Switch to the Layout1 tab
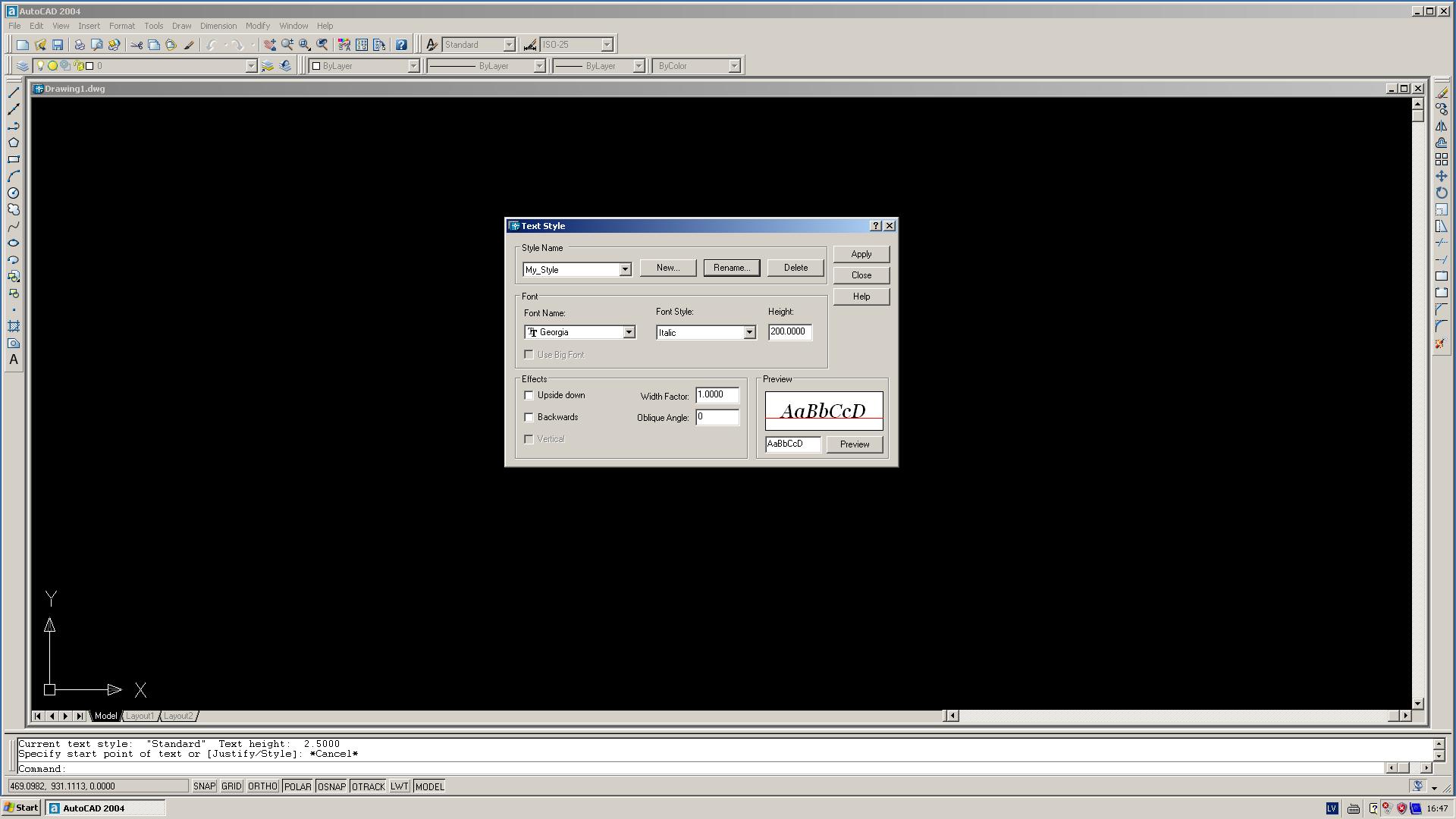The height and width of the screenshot is (819, 1456). [x=140, y=716]
